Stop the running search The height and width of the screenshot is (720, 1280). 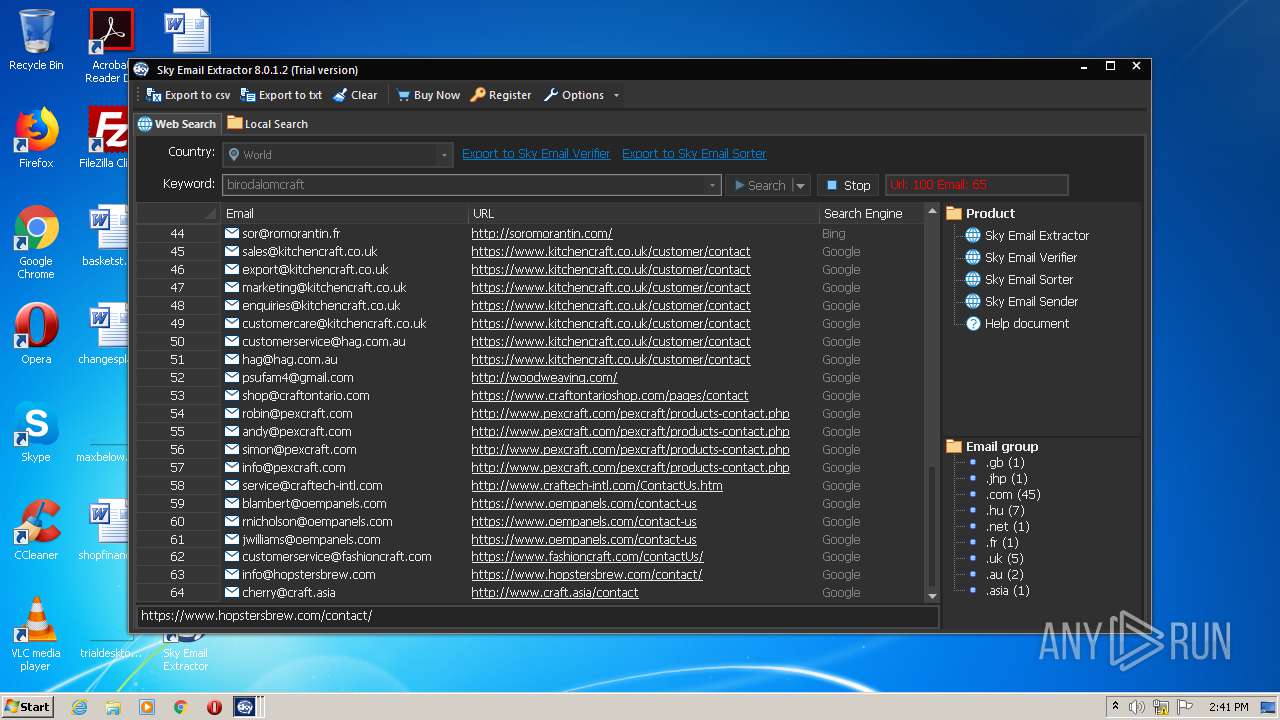pos(848,185)
